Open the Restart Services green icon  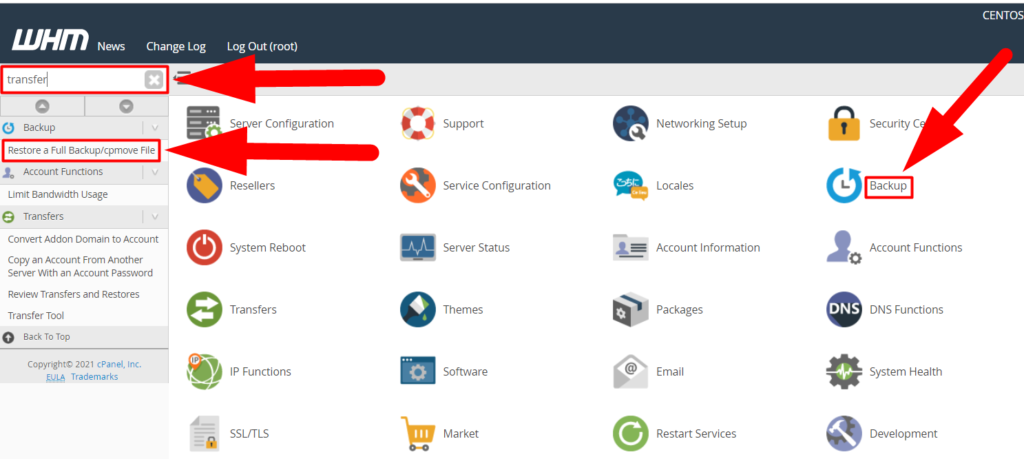click(x=630, y=434)
